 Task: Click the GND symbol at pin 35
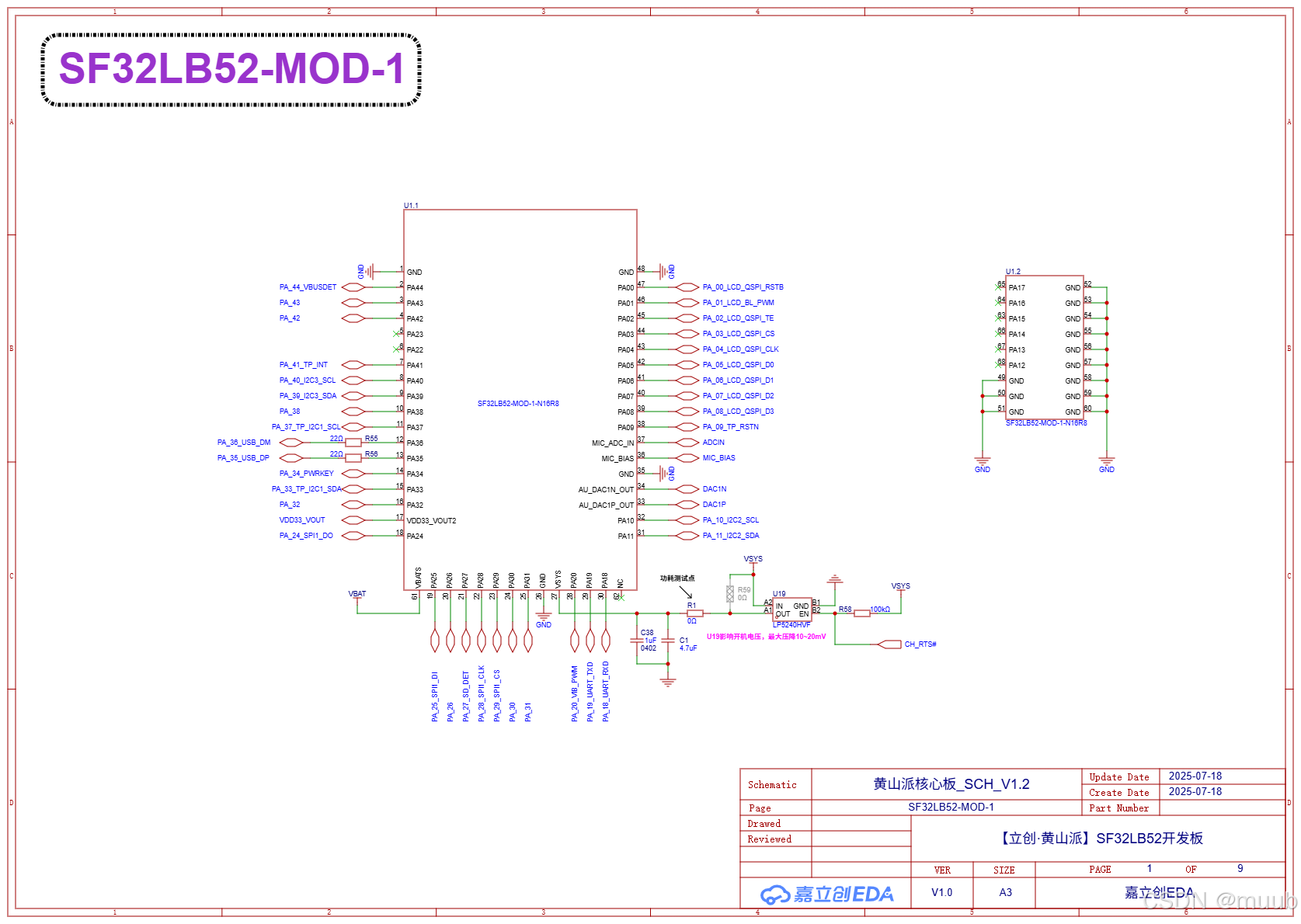(665, 474)
